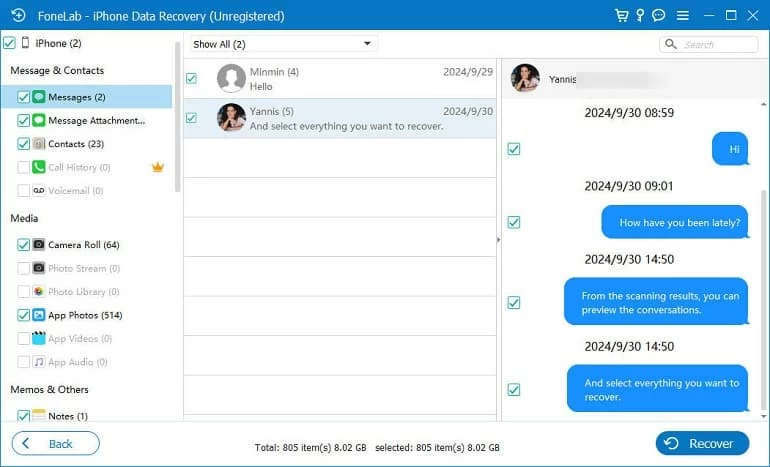Select the Yannis (5) conversation
This screenshot has width=770, height=467.
[x=340, y=118]
